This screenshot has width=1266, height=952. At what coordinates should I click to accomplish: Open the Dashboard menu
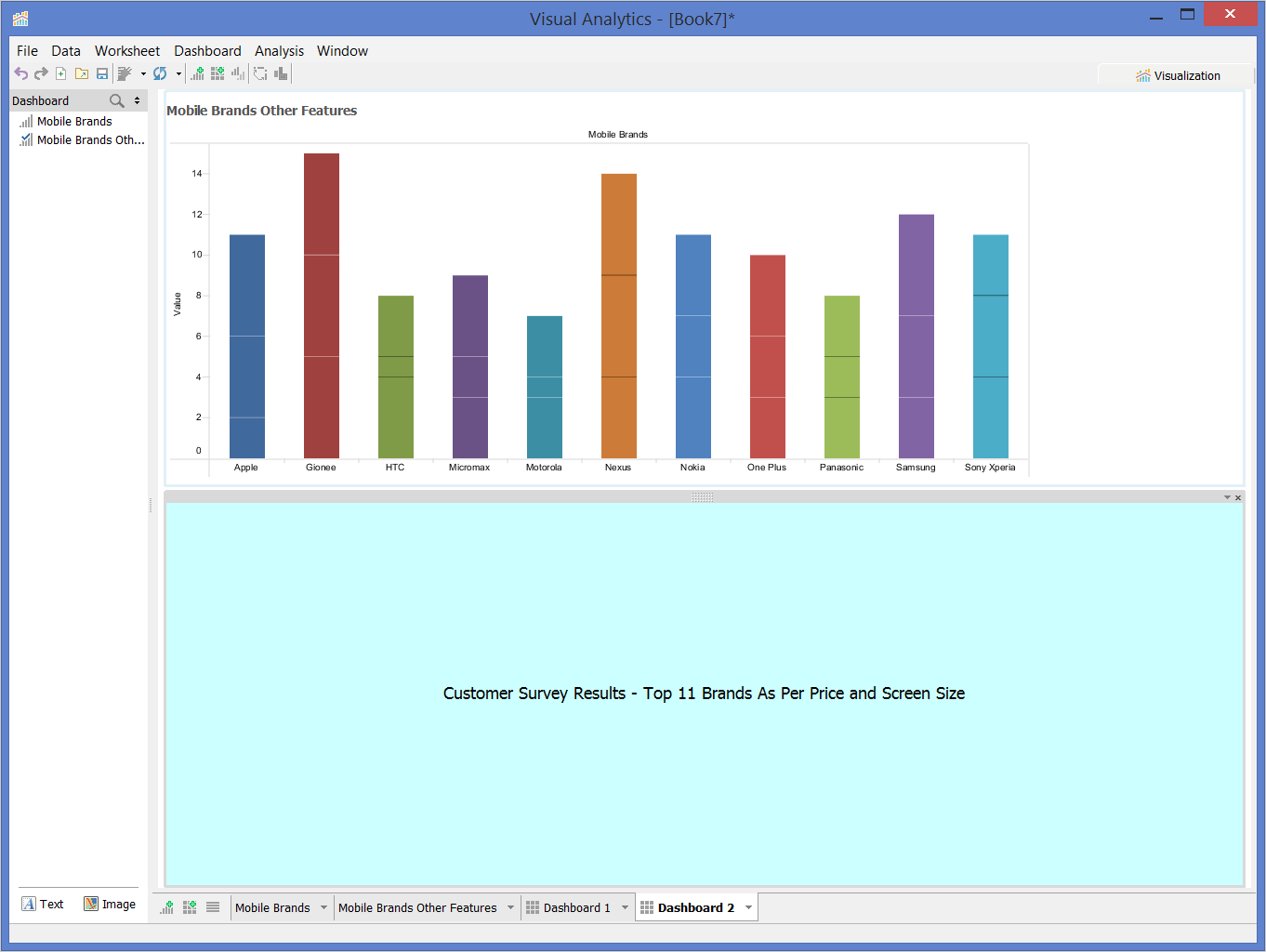coord(207,51)
